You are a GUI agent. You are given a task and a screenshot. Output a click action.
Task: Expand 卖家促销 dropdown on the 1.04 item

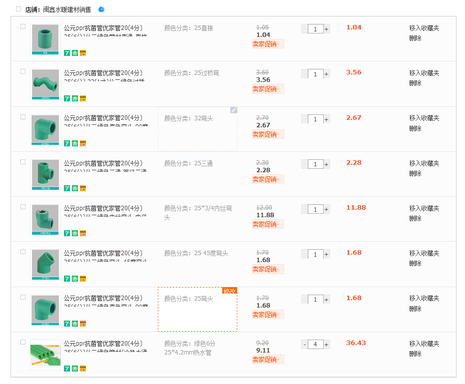268,44
